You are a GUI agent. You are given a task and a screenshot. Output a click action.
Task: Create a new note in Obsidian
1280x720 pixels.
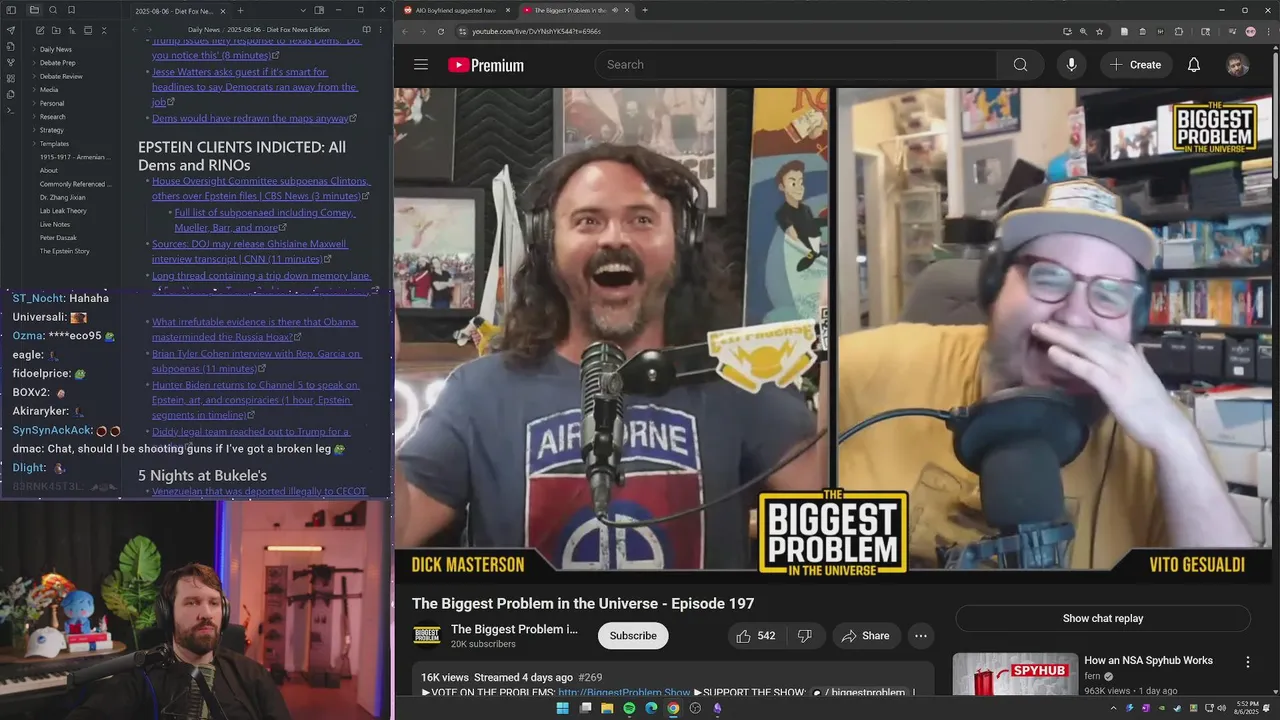[39, 31]
